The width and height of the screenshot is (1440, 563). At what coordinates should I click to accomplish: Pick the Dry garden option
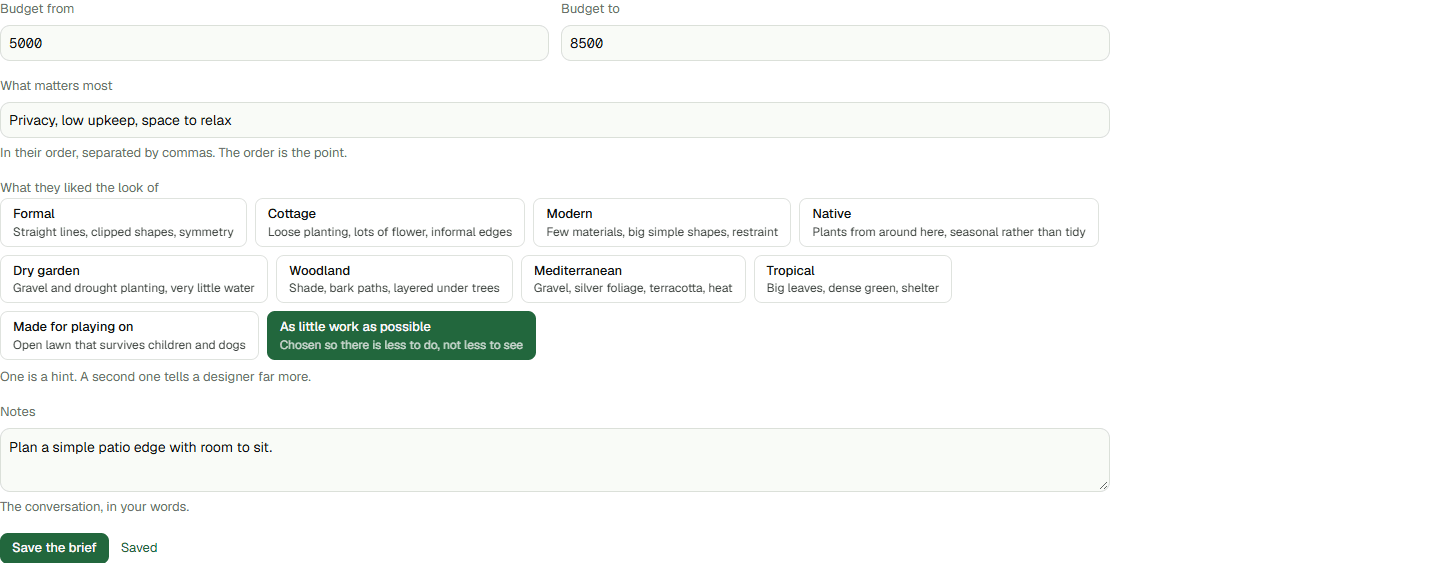[134, 279]
